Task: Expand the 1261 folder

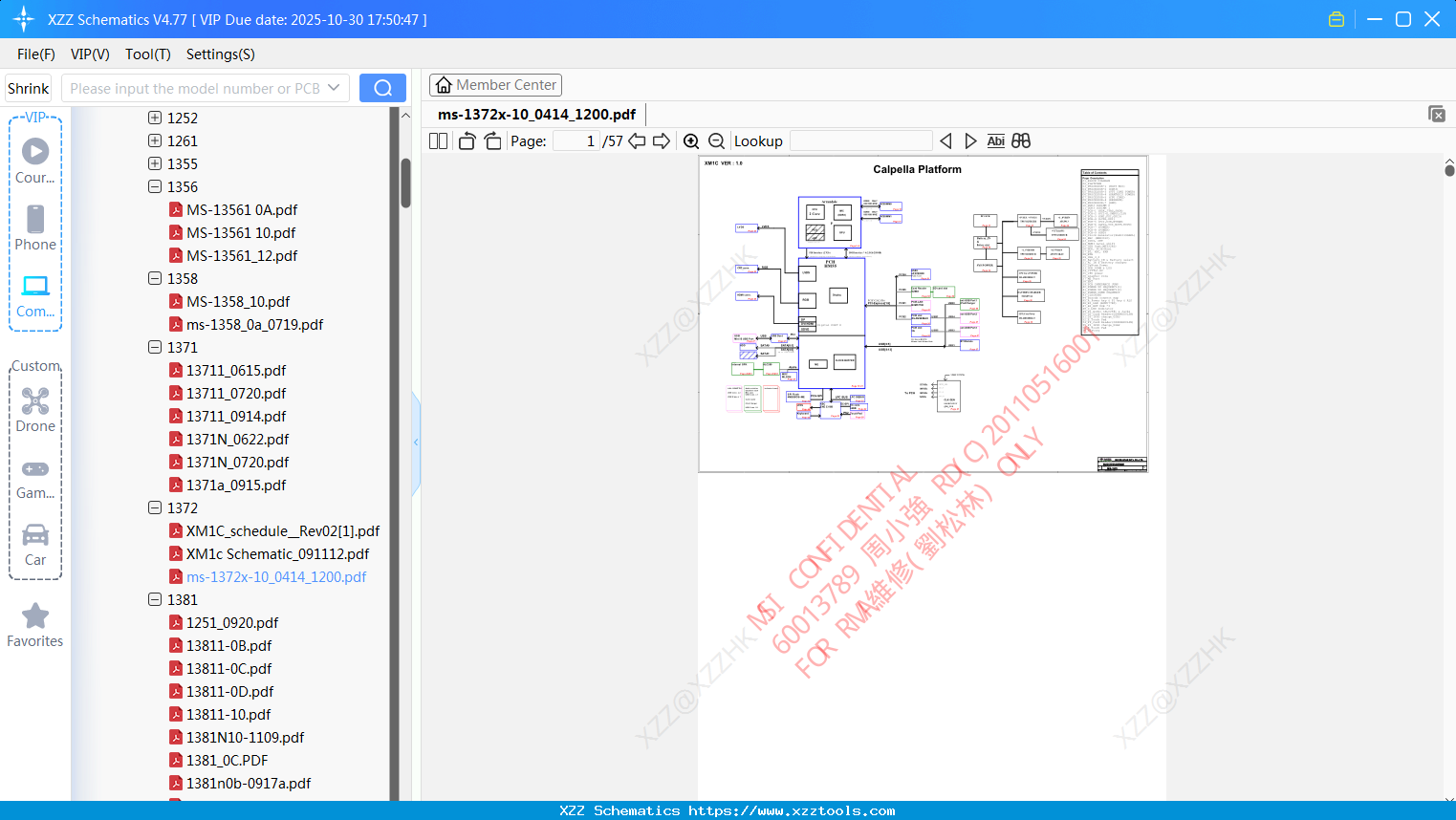Action: 155,140
